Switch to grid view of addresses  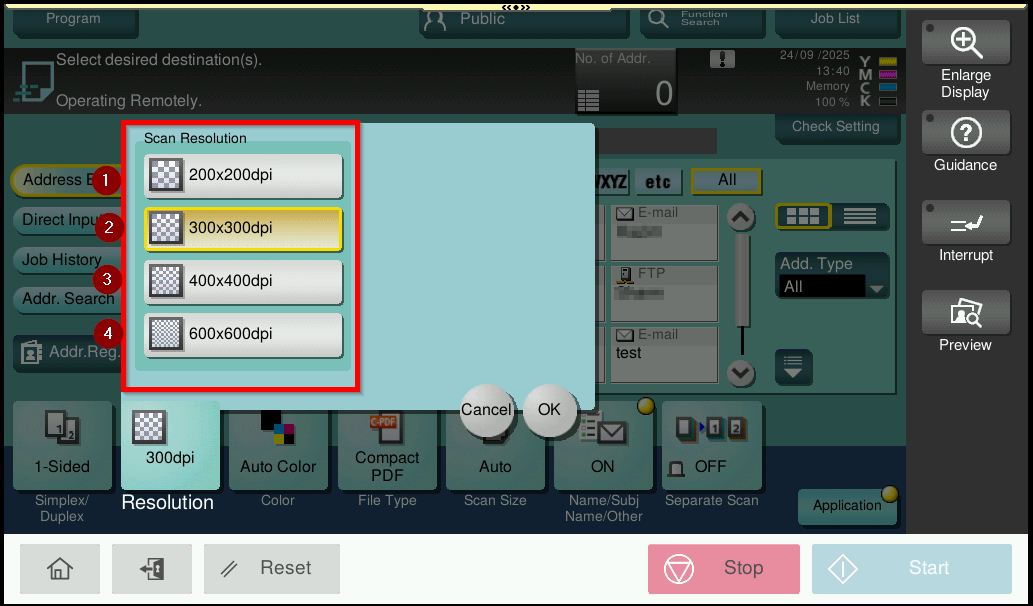802,217
